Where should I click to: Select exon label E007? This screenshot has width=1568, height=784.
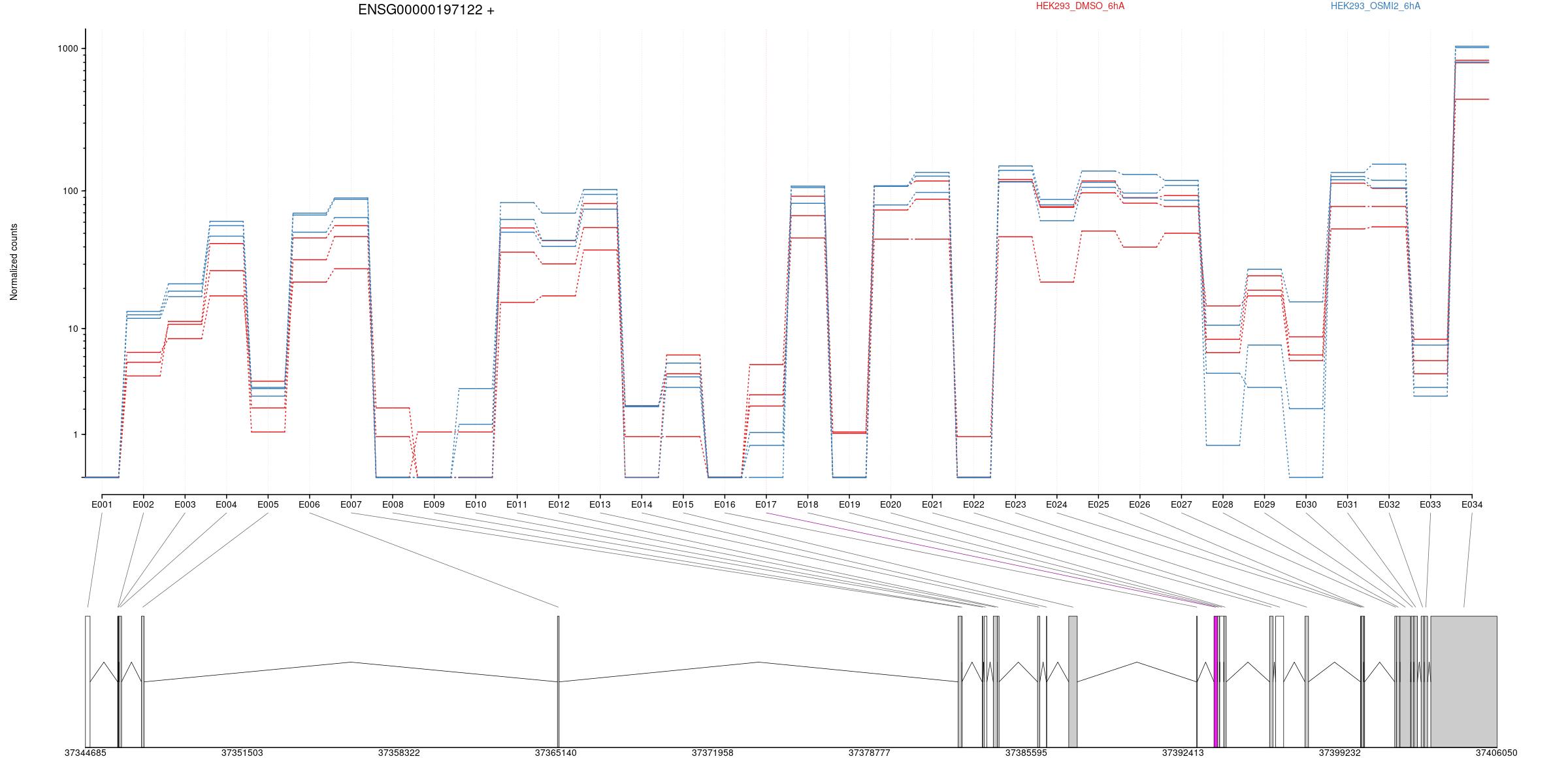coord(351,504)
